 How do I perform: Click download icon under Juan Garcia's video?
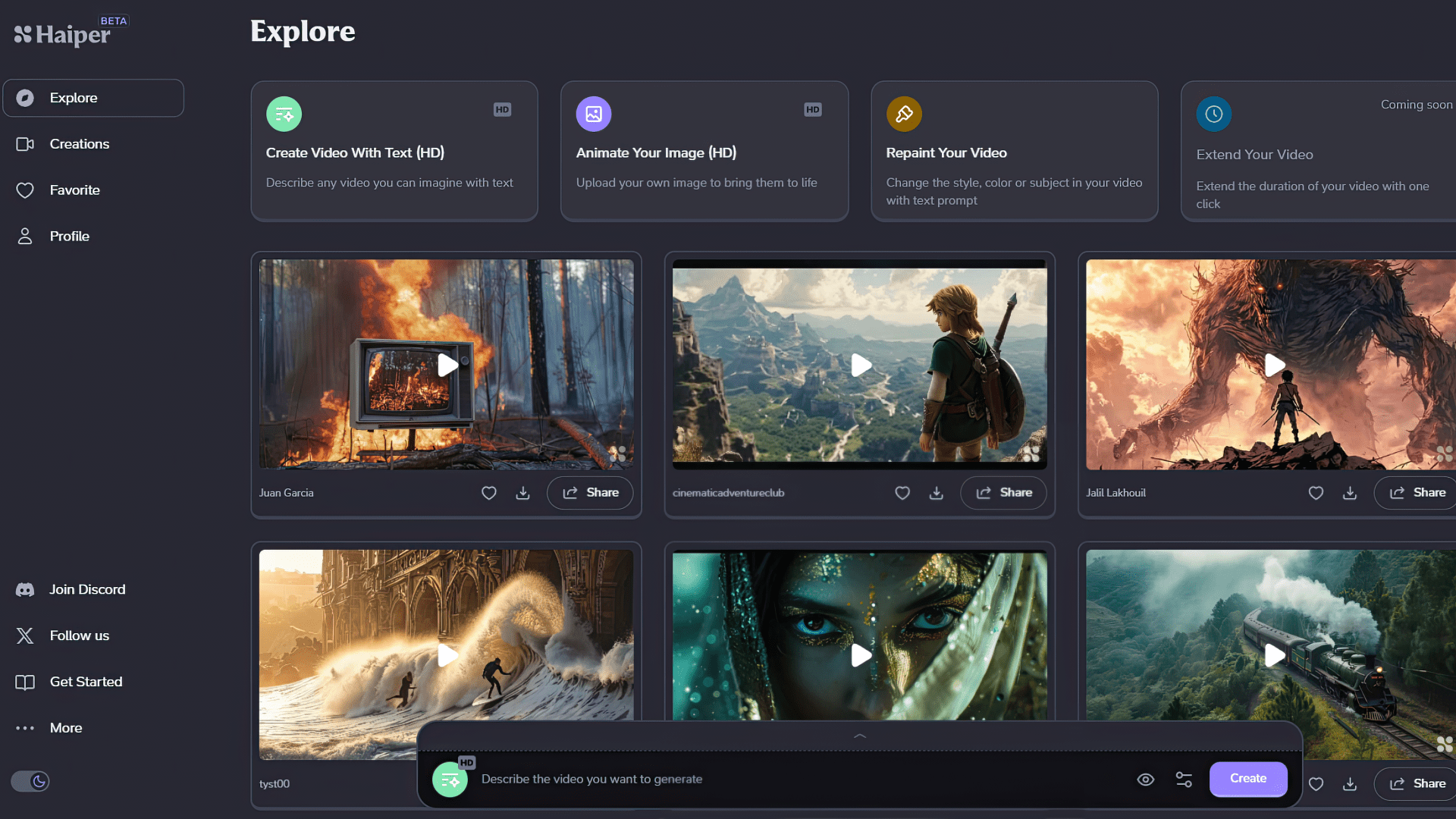523,493
